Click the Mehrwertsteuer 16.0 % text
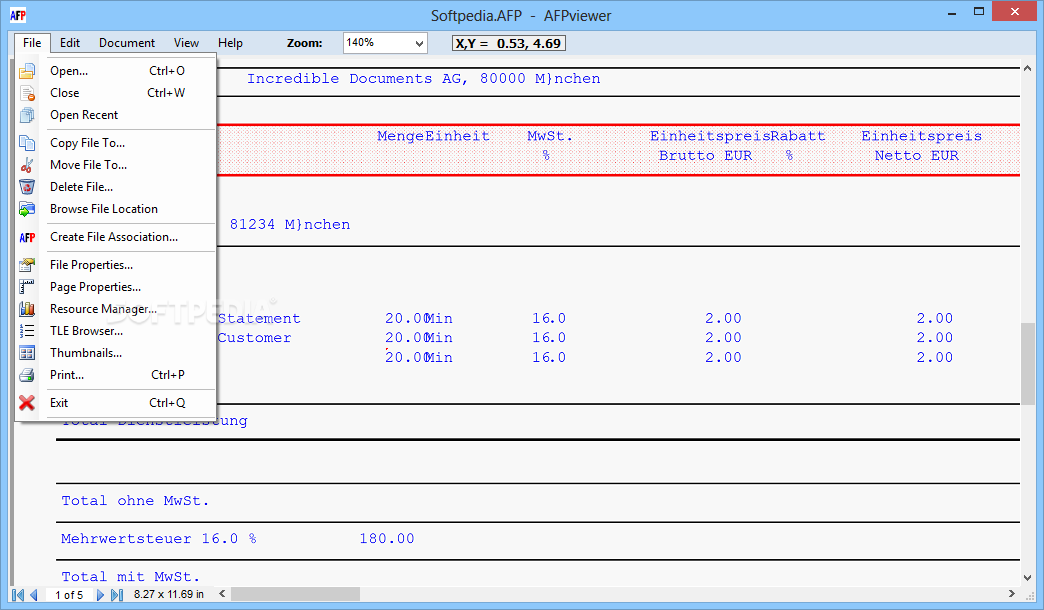Viewport: 1044px width, 610px height. 158,539
